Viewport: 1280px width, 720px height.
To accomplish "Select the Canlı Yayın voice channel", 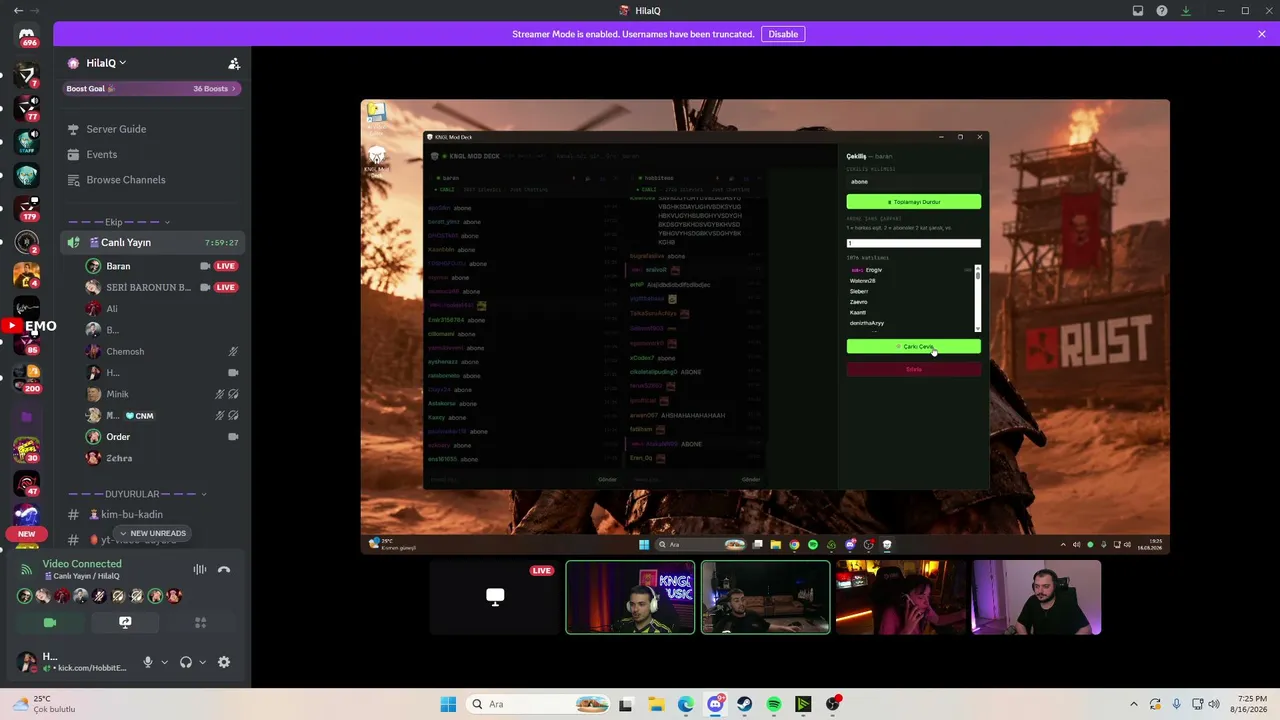I will 151,242.
